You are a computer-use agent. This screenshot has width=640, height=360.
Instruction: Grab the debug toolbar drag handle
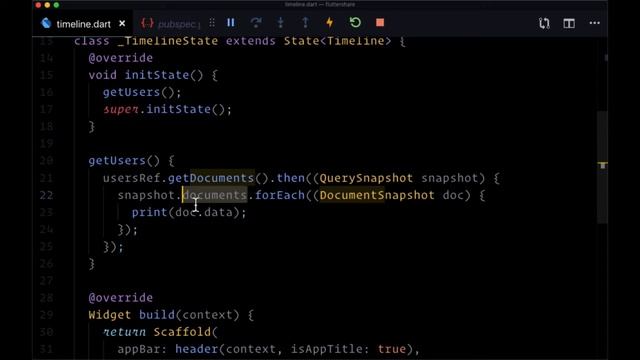click(x=212, y=23)
